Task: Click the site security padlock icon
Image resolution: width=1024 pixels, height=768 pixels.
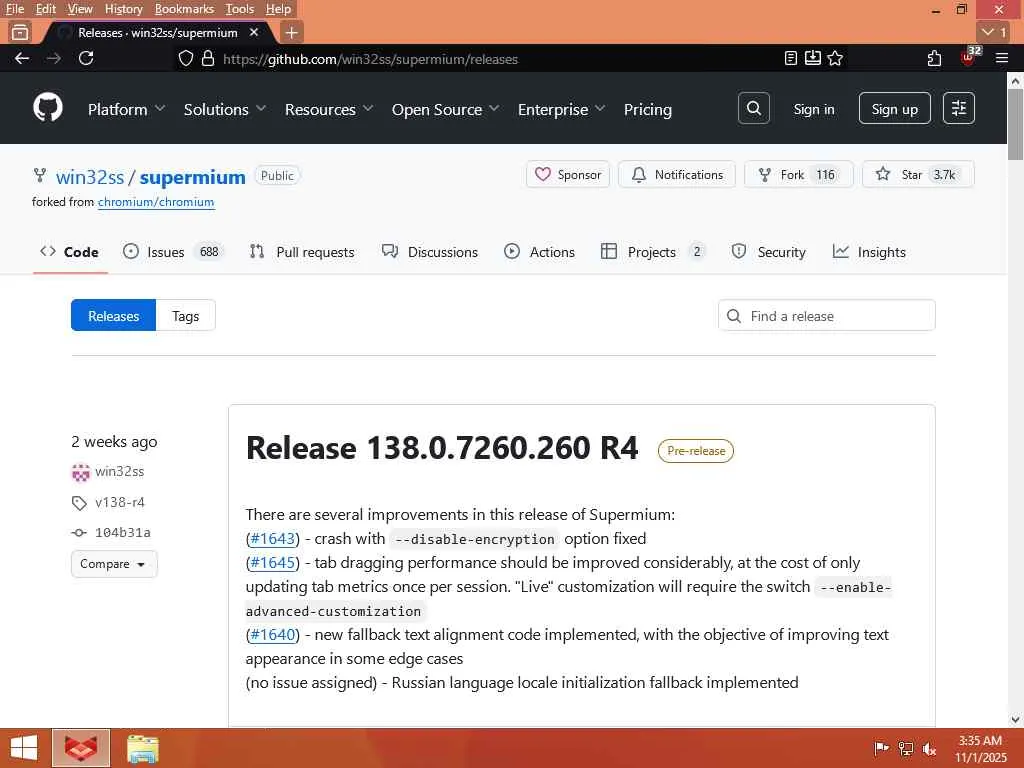Action: pyautogui.click(x=208, y=59)
